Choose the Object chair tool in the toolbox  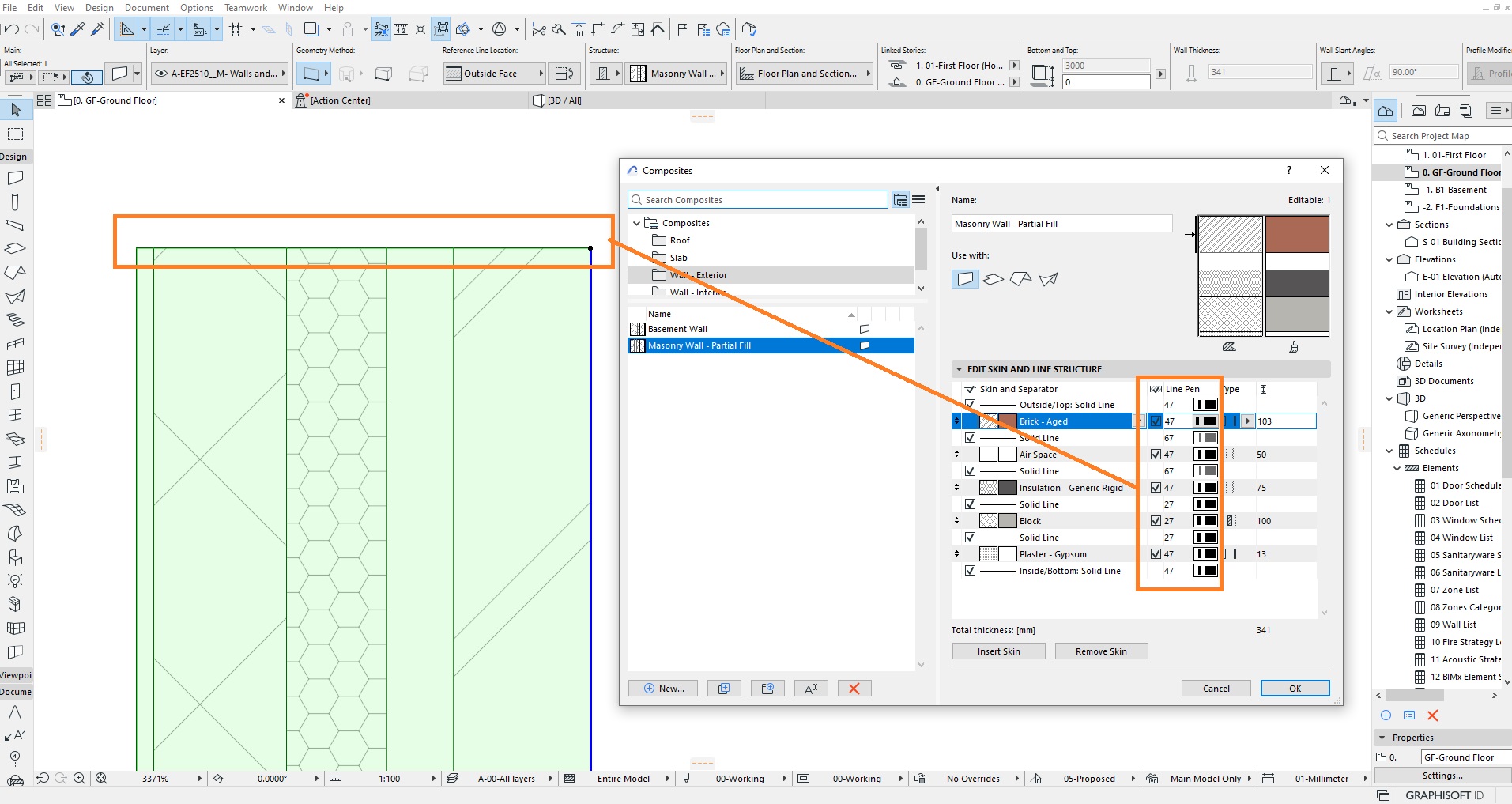[x=15, y=557]
